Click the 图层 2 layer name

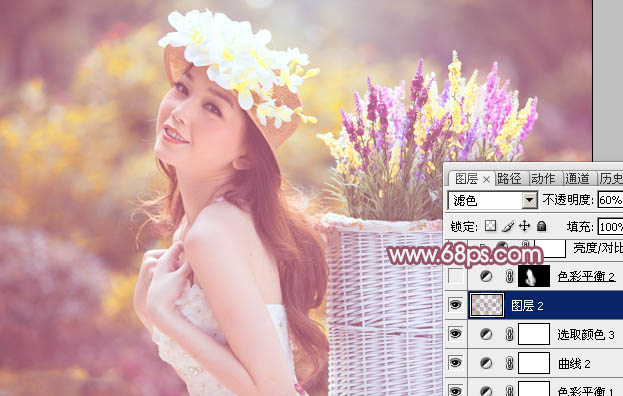click(x=527, y=305)
